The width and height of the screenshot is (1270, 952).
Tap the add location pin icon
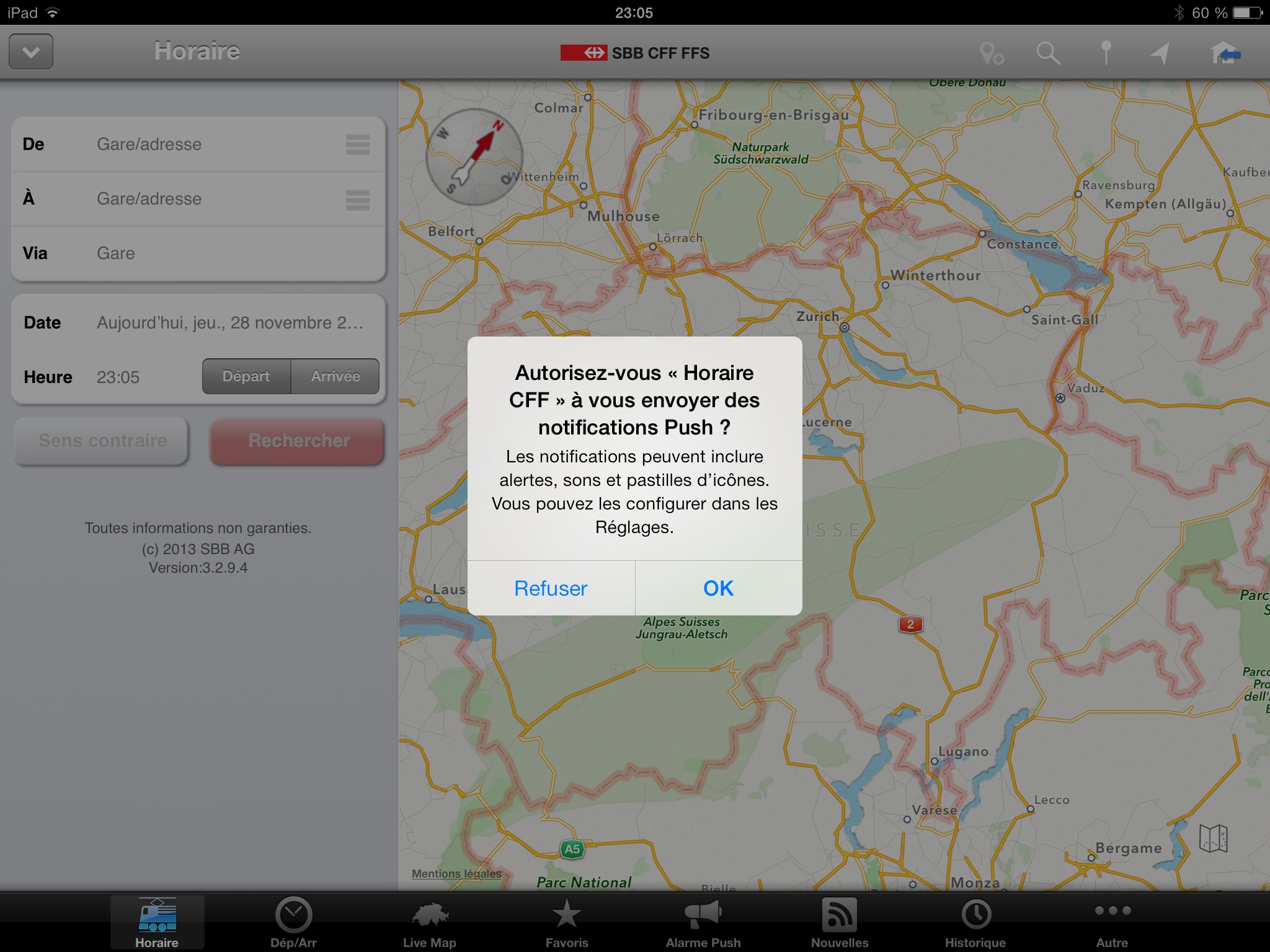pyautogui.click(x=991, y=53)
